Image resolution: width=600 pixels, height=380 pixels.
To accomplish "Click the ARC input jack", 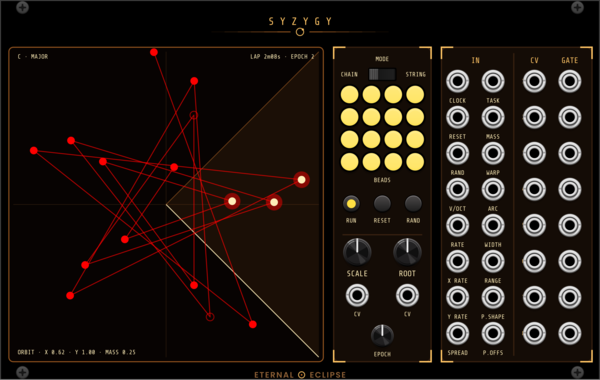I will [x=493, y=189].
